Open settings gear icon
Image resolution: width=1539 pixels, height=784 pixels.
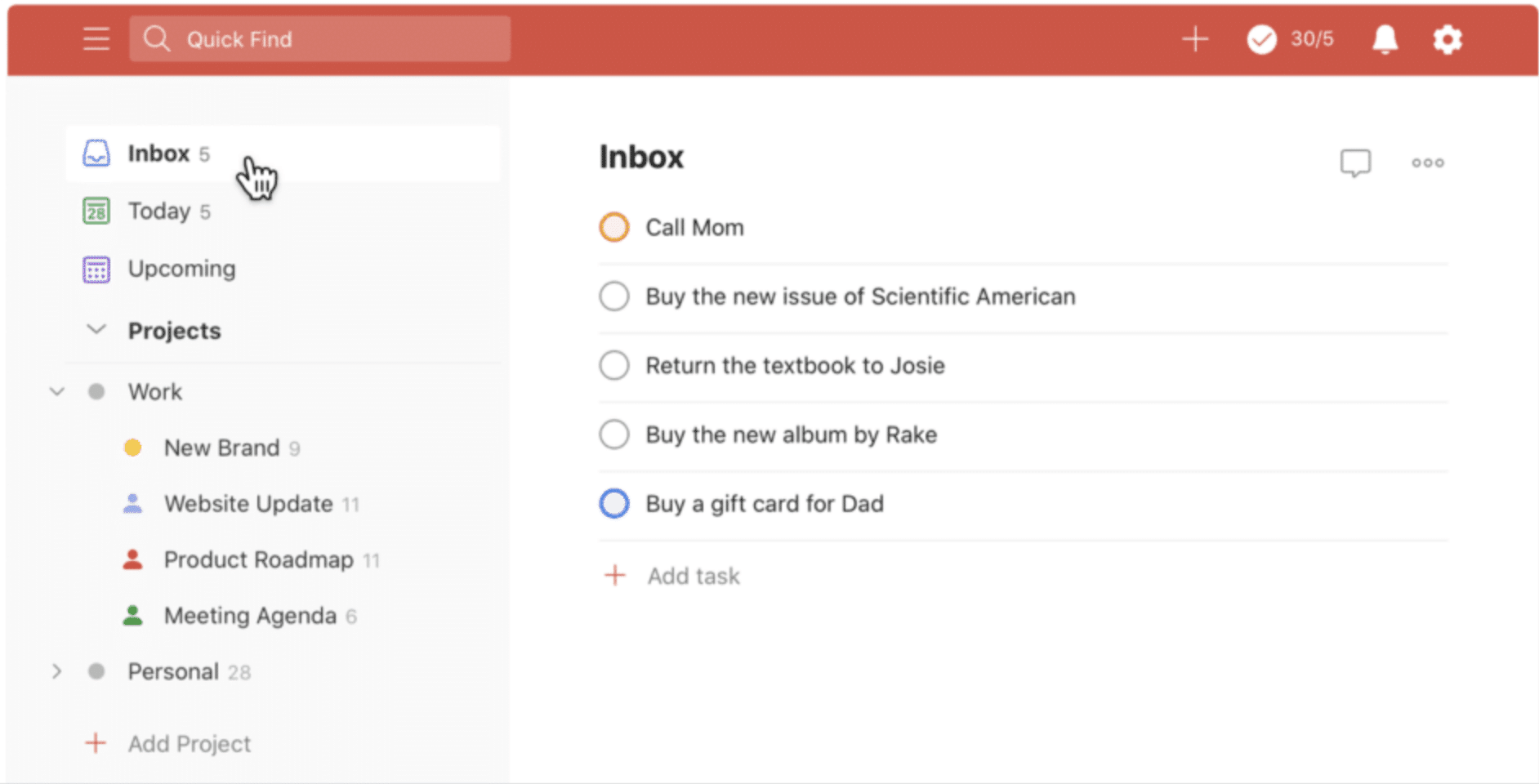point(1448,39)
